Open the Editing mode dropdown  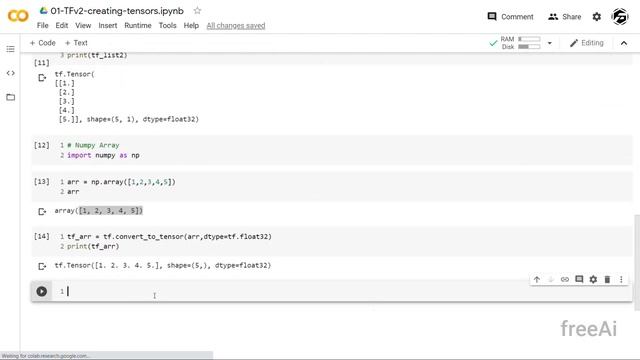tap(587, 43)
